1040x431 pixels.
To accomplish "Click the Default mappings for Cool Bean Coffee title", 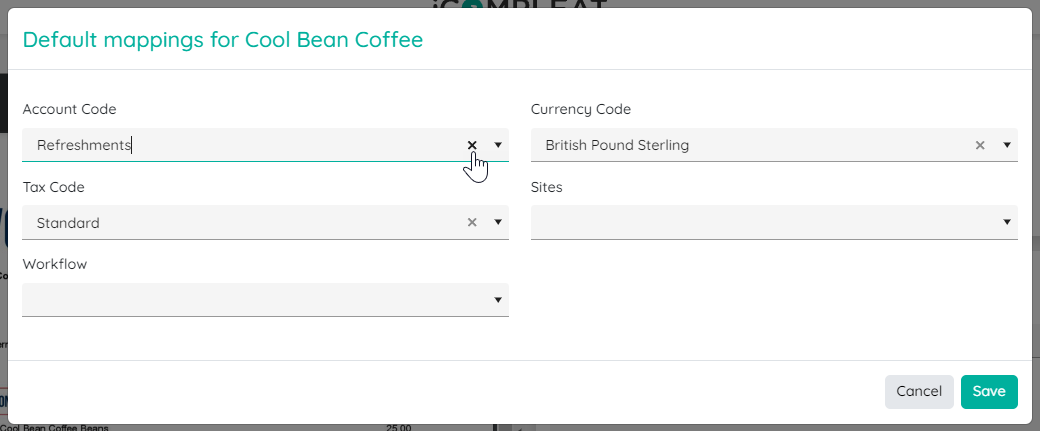I will coord(223,40).
